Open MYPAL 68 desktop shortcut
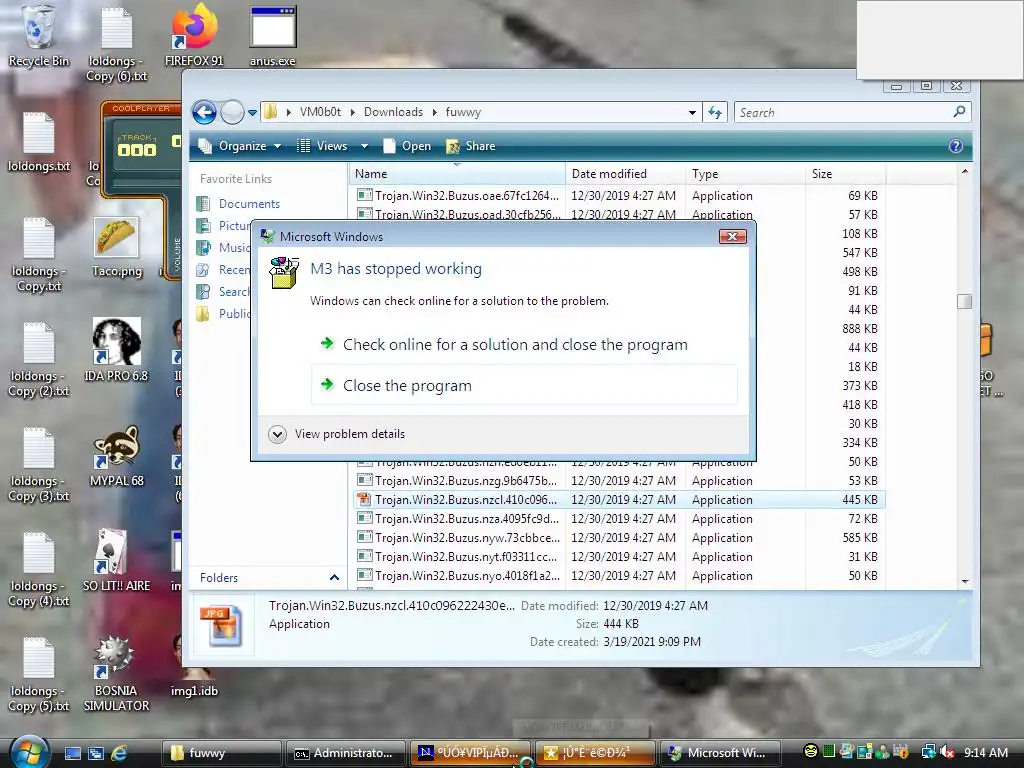 [116, 455]
